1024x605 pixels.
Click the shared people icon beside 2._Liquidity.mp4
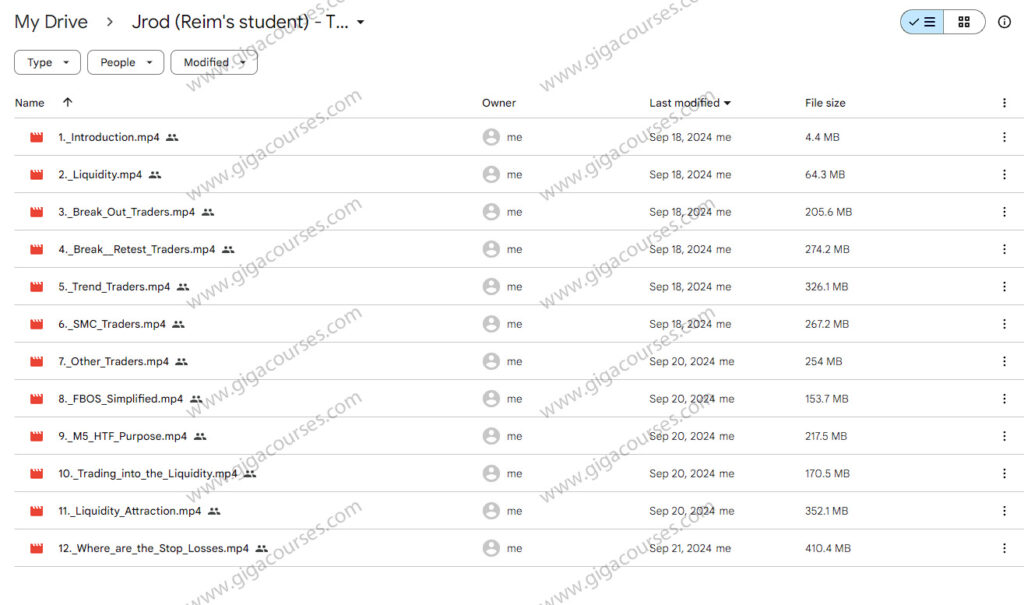(155, 175)
